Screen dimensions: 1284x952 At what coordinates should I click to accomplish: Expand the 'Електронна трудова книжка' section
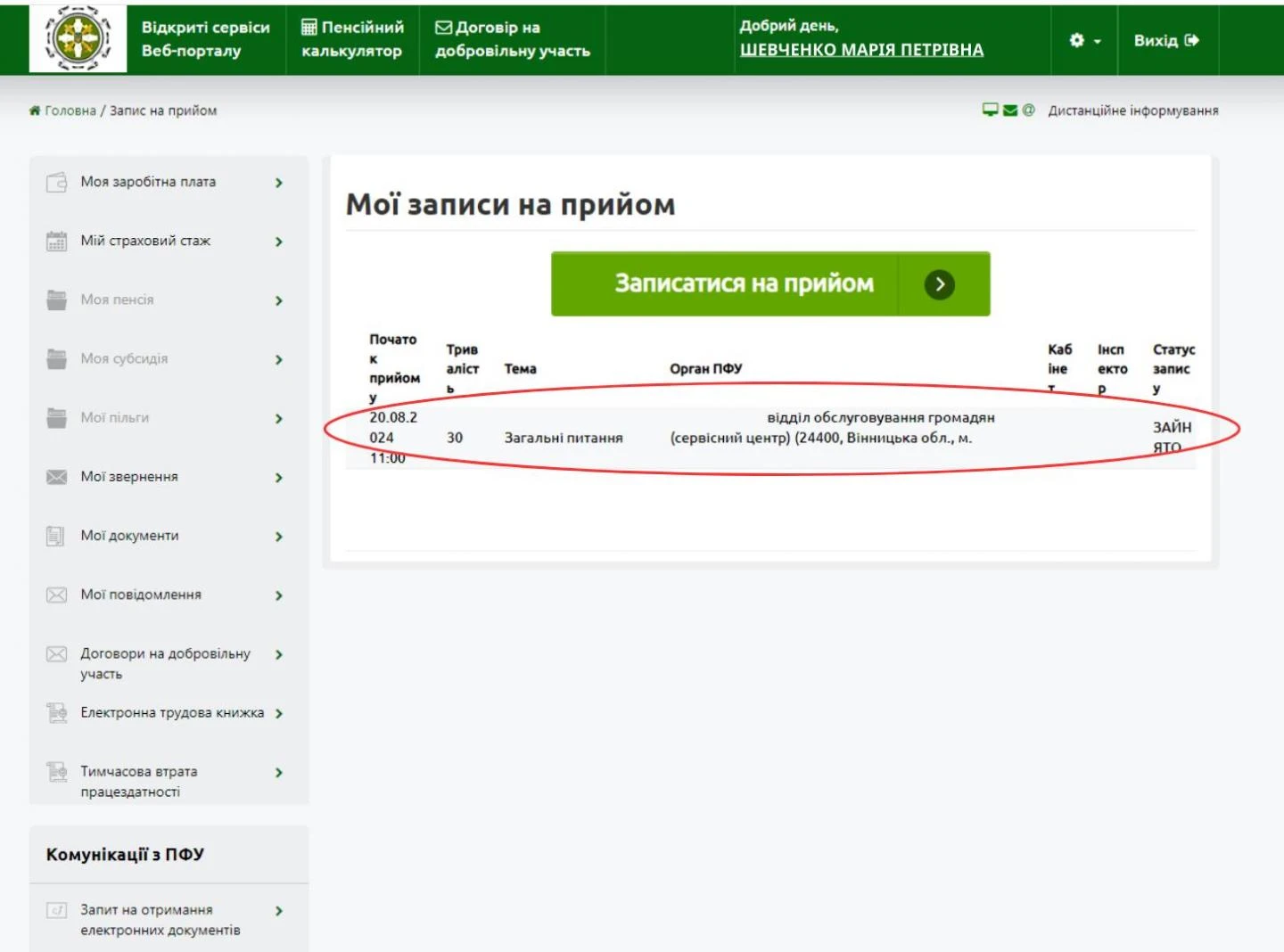(x=278, y=713)
